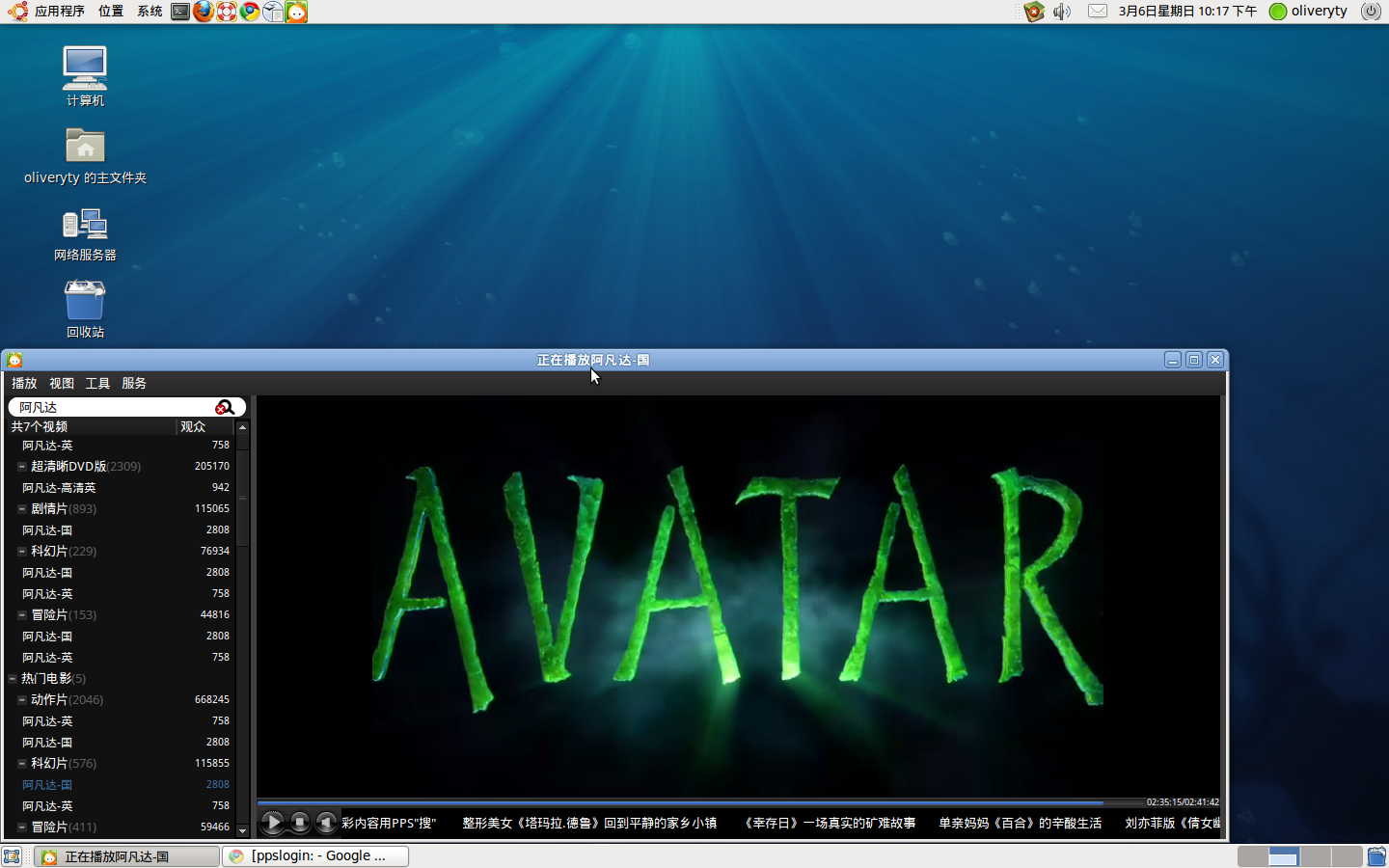Image resolution: width=1389 pixels, height=868 pixels.
Task: Open the 计算机 desktop icon
Action: (x=85, y=76)
